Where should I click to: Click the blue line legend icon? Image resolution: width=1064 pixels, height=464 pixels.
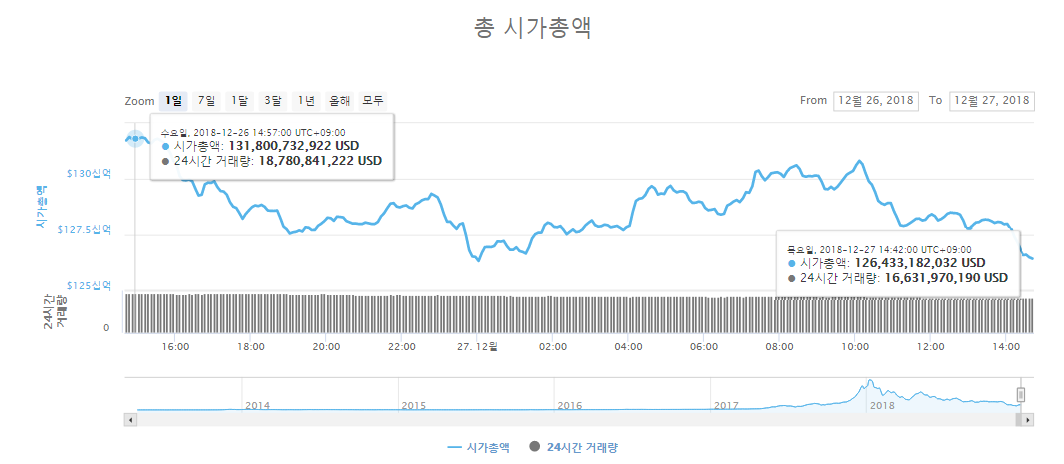tap(455, 447)
